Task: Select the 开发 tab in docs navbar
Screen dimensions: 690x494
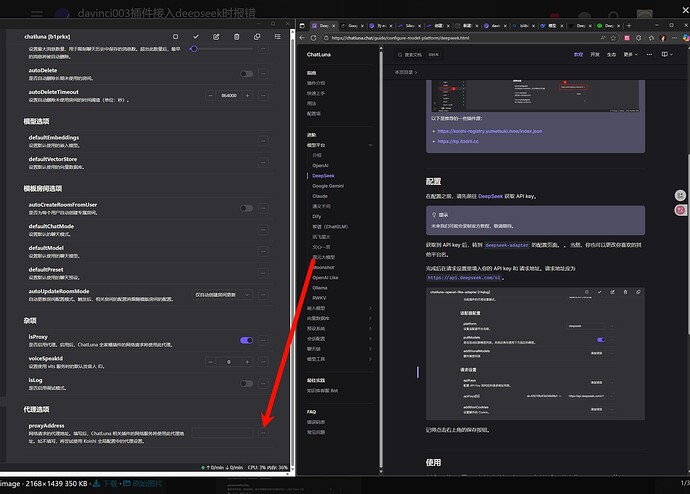Action: click(595, 55)
